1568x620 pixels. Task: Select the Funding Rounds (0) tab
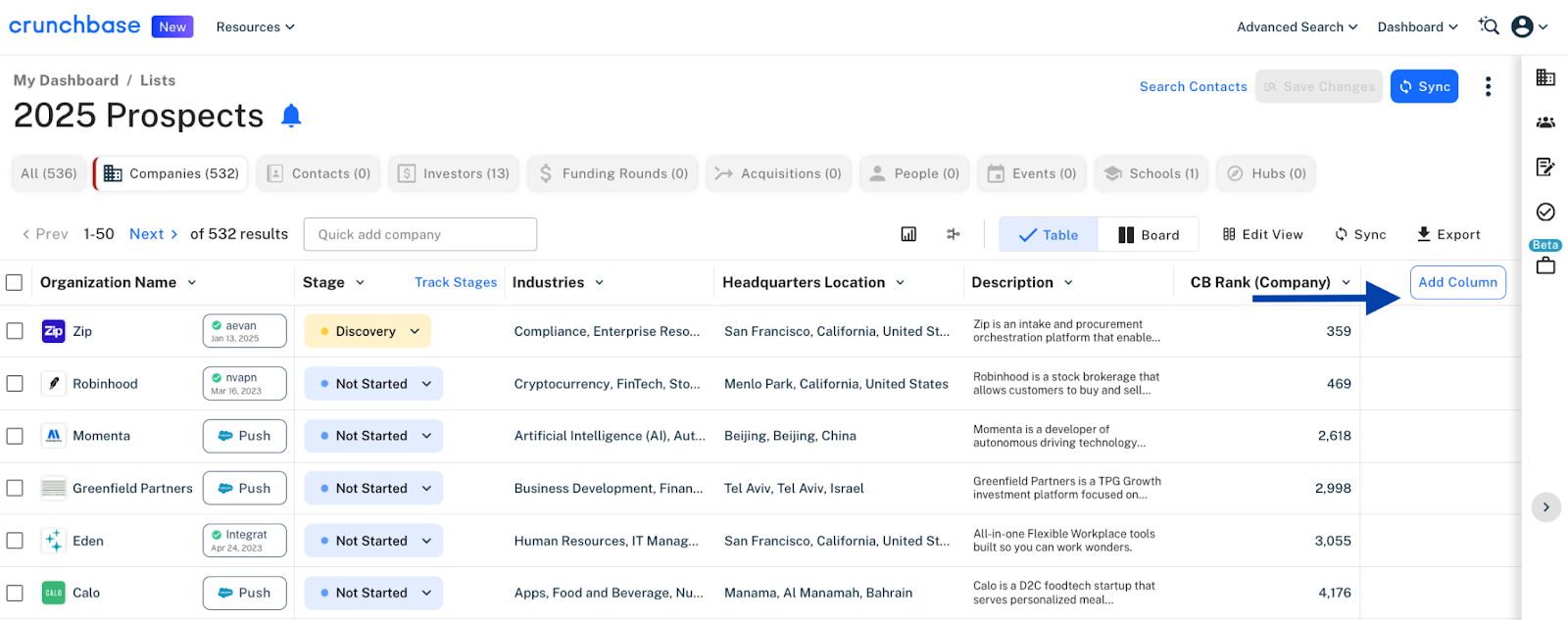tap(612, 173)
